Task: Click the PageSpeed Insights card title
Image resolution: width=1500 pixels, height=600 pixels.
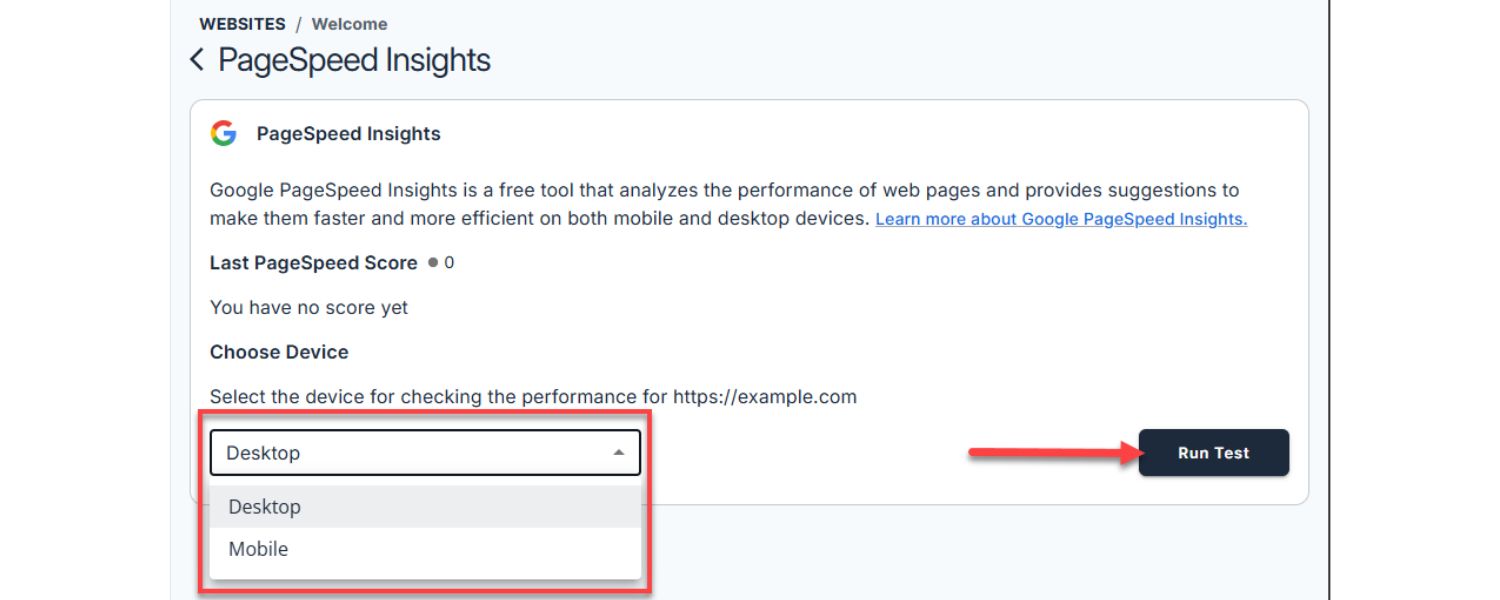Action: pyautogui.click(x=348, y=134)
